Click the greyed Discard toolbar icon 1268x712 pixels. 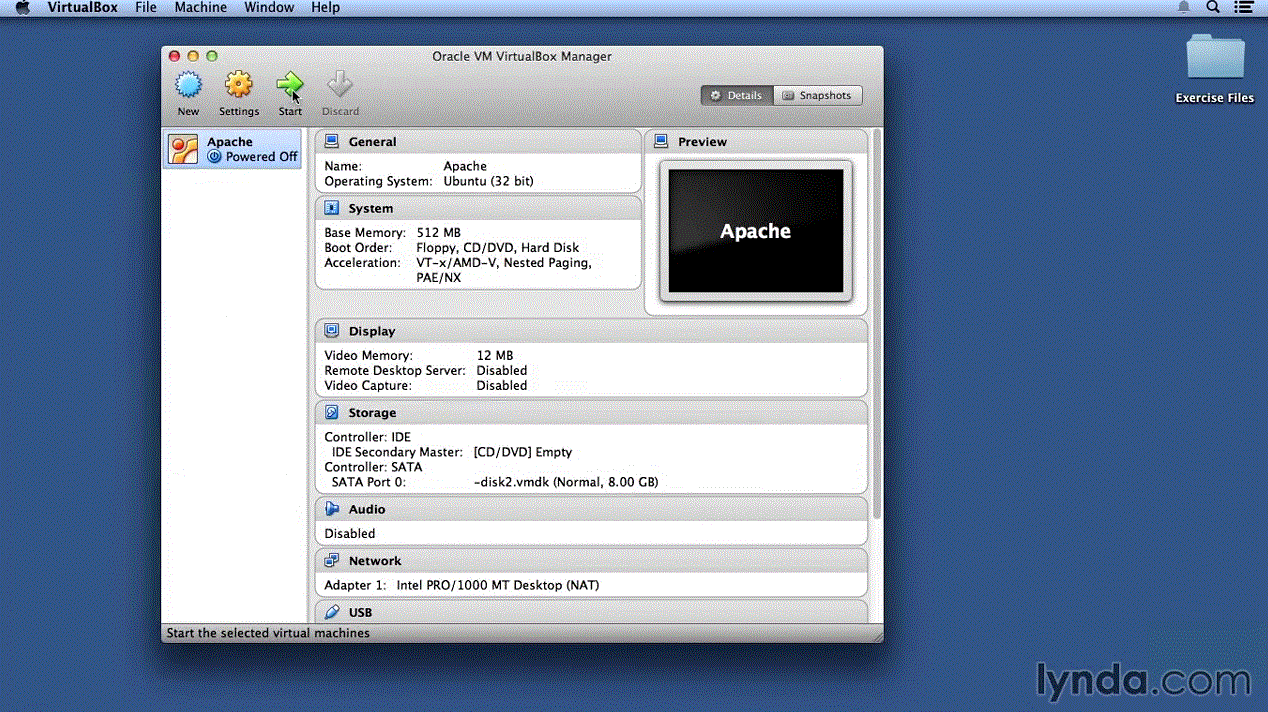(340, 86)
